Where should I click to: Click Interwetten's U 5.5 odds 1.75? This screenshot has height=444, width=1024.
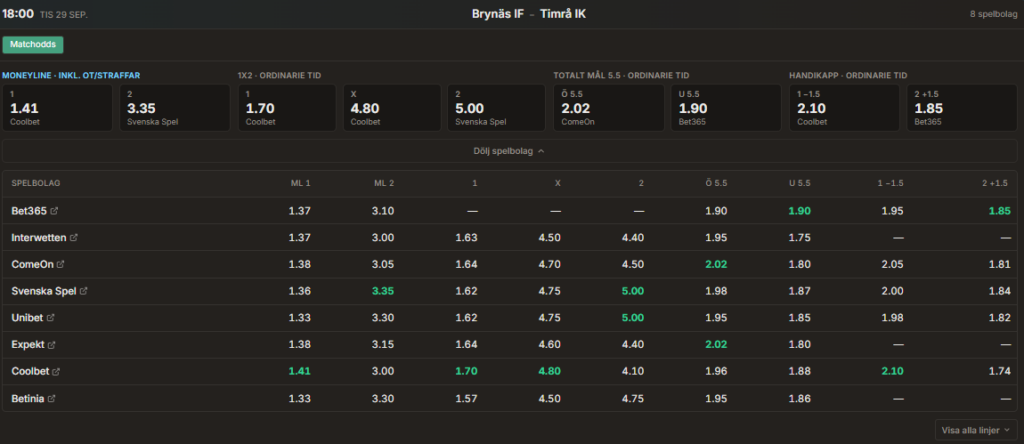tap(799, 238)
